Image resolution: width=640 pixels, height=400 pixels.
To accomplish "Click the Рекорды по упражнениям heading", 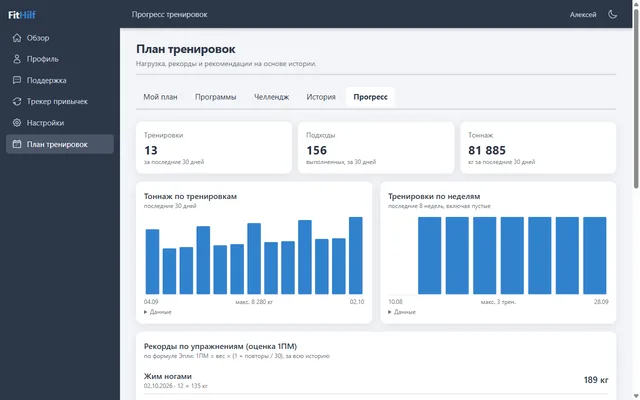I will pyautogui.click(x=220, y=346).
